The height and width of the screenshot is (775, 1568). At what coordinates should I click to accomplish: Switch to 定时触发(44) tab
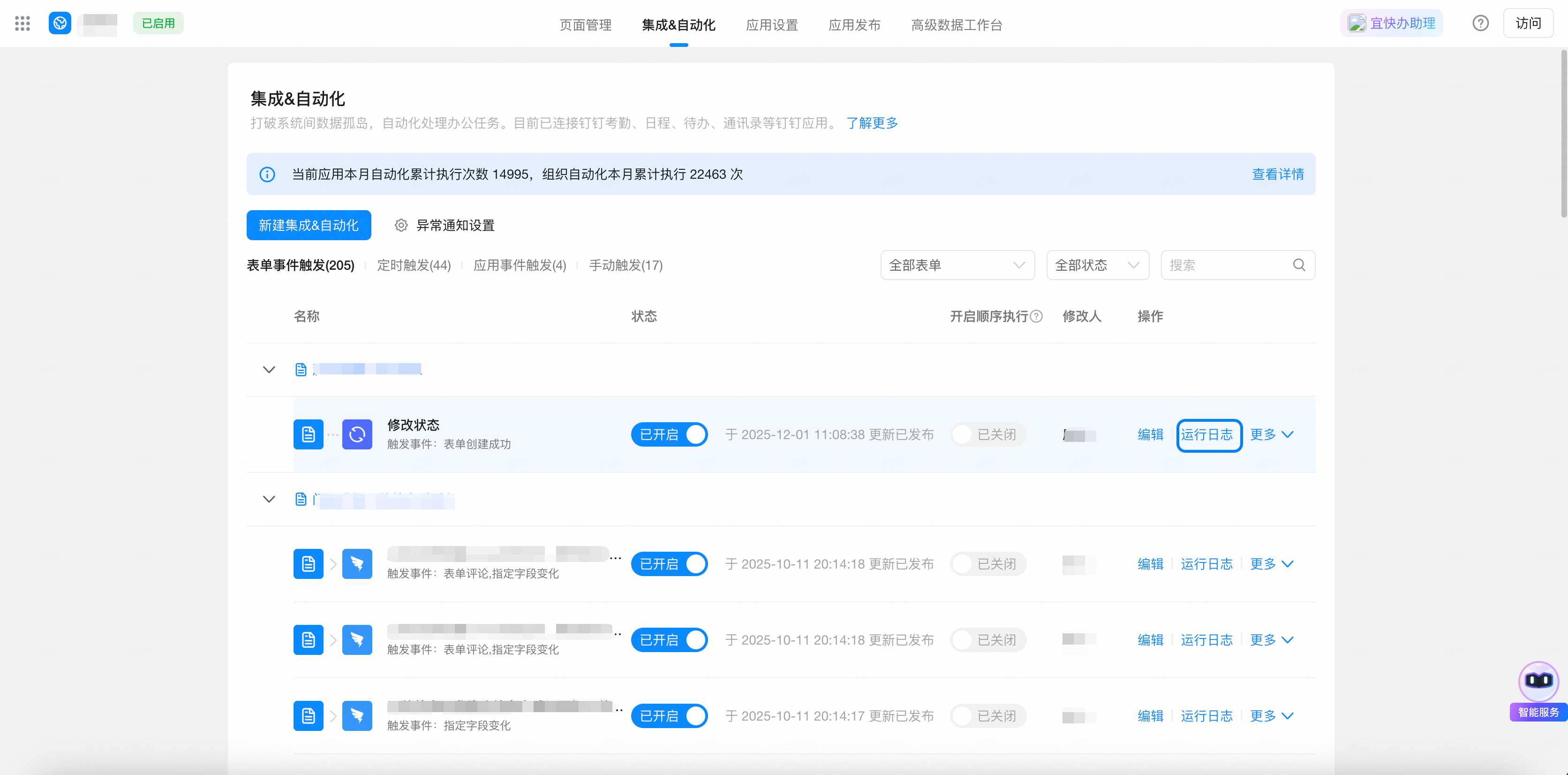click(x=414, y=265)
